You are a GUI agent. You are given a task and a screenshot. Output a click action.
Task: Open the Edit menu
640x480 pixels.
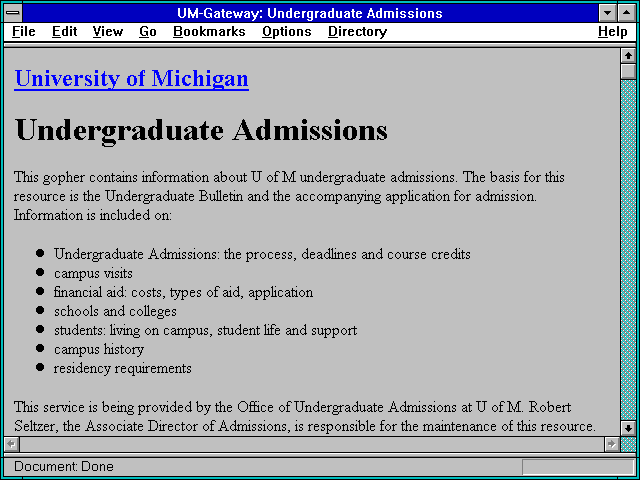(64, 31)
